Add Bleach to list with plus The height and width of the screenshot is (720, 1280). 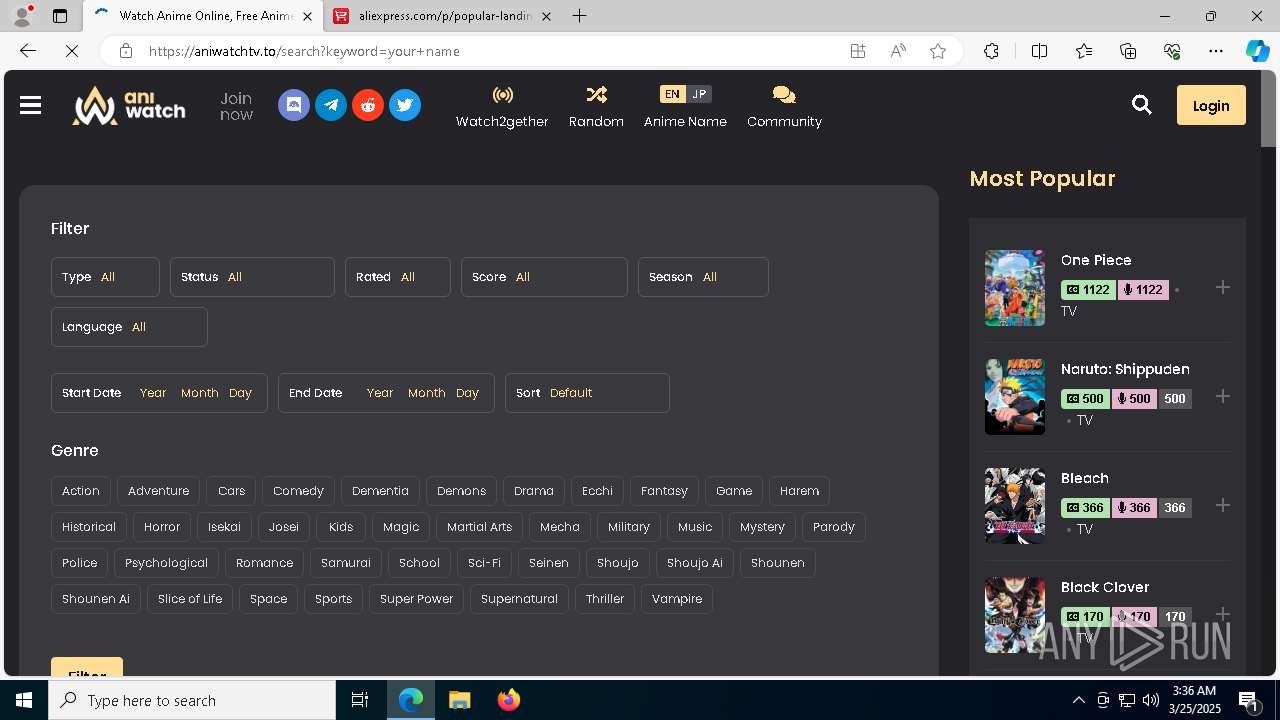click(1222, 506)
